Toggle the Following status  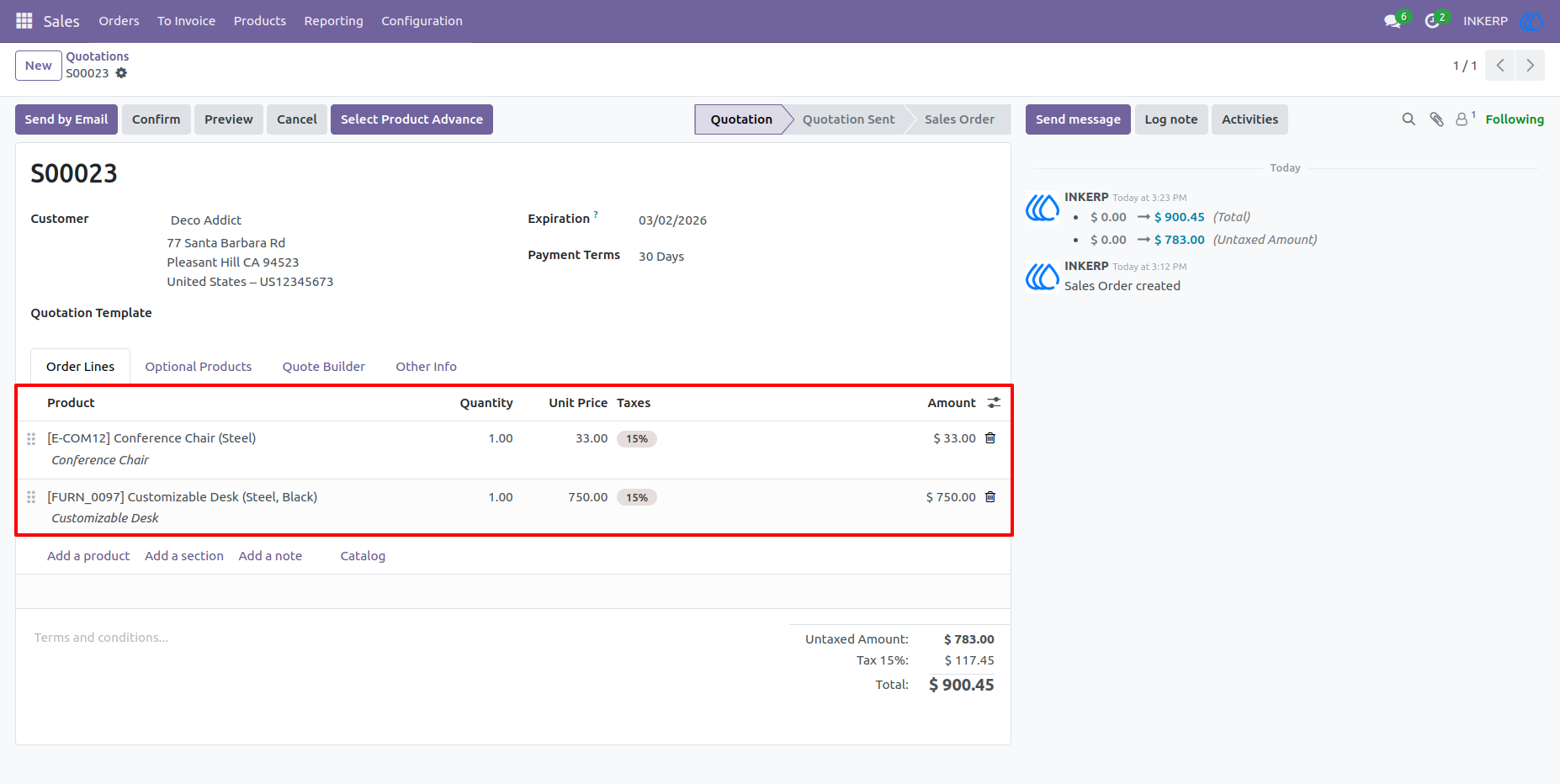click(1515, 119)
